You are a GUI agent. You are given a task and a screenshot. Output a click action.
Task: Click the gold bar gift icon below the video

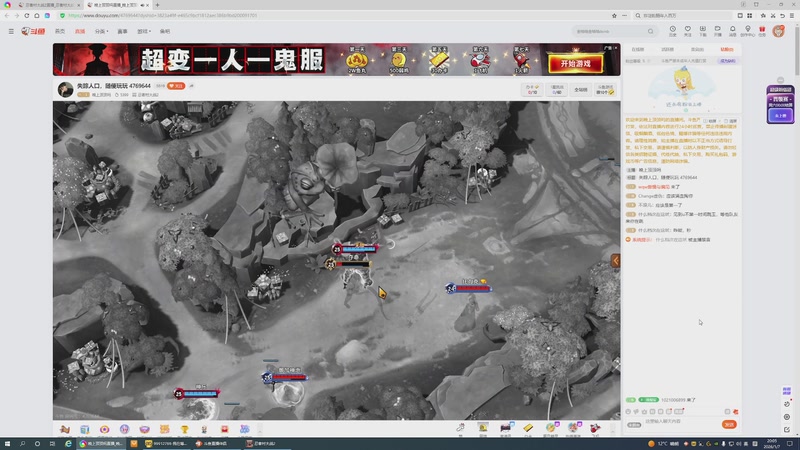528,429
